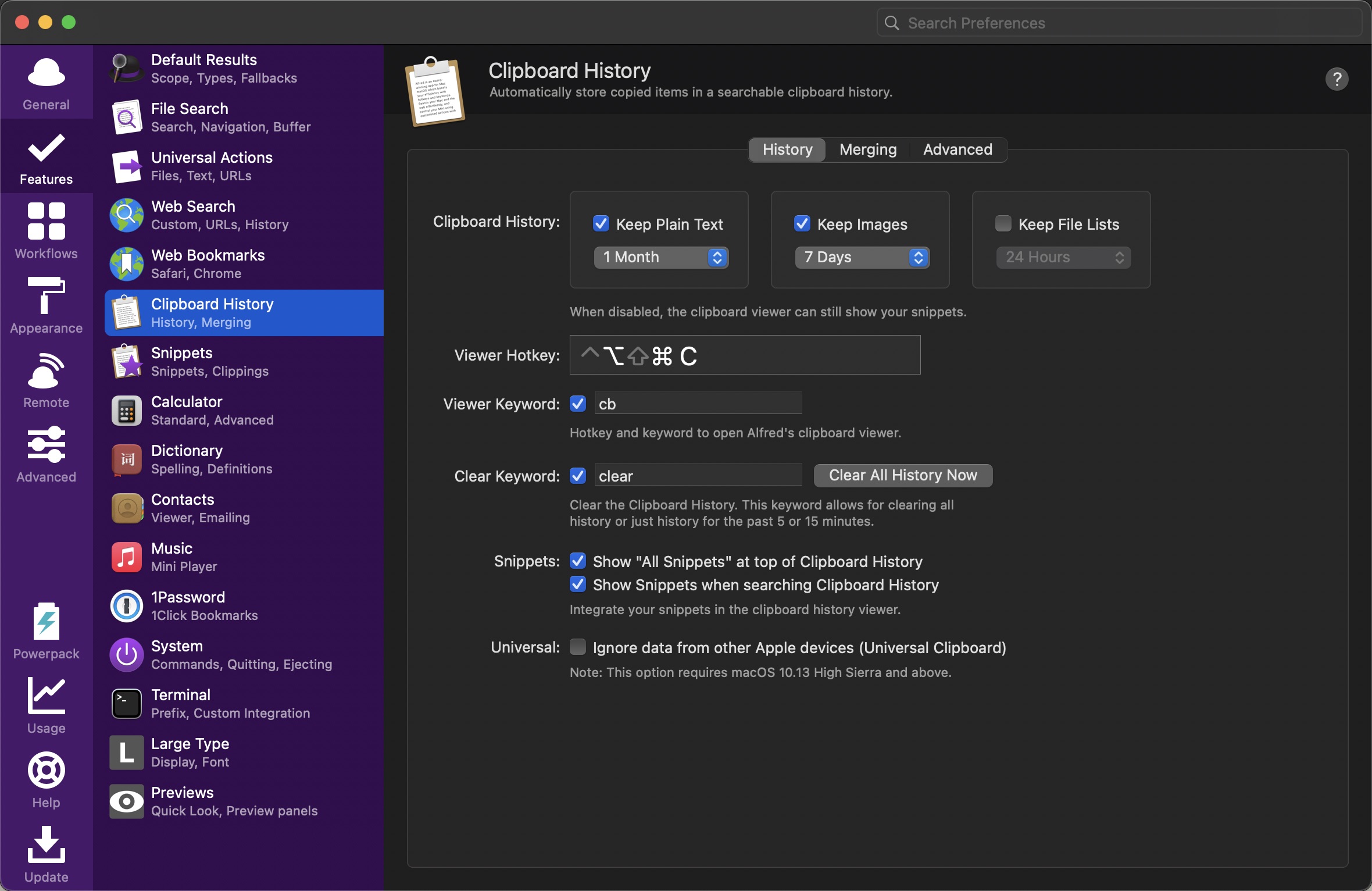Open the Usage chart icon

click(x=46, y=696)
